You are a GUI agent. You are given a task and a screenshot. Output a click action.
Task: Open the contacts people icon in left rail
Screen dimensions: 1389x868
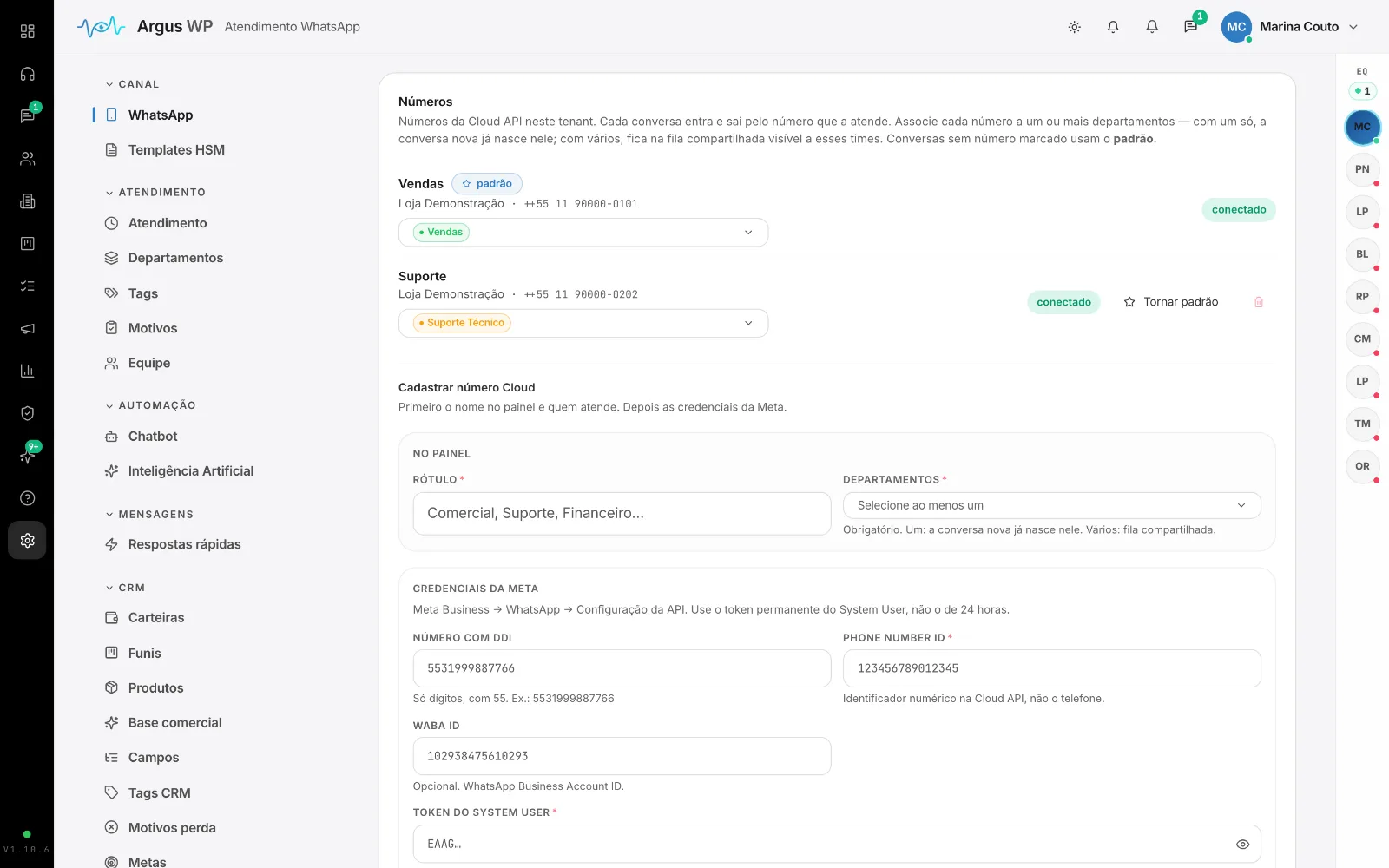(27, 159)
